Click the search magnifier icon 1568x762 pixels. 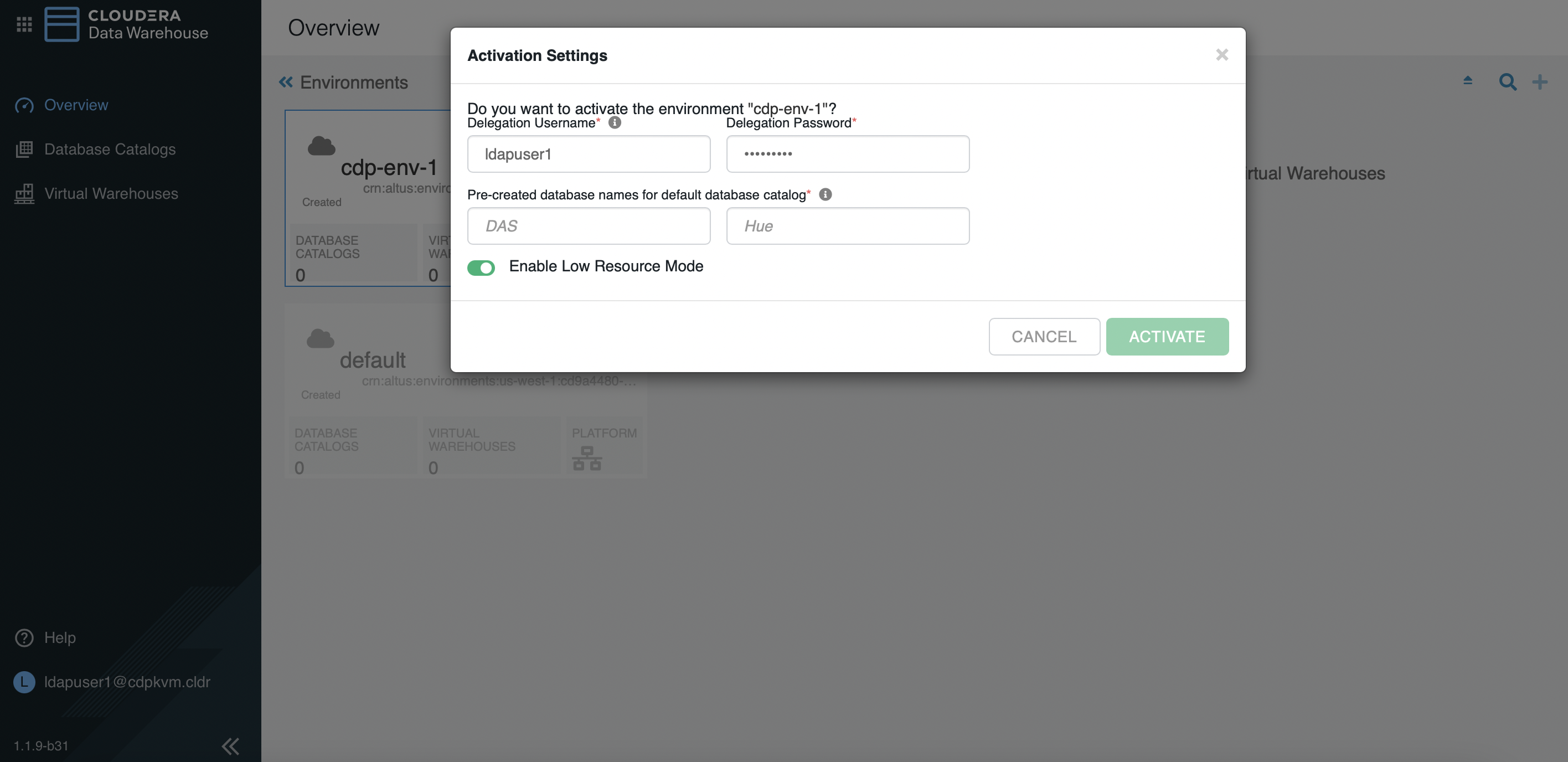click(x=1507, y=82)
